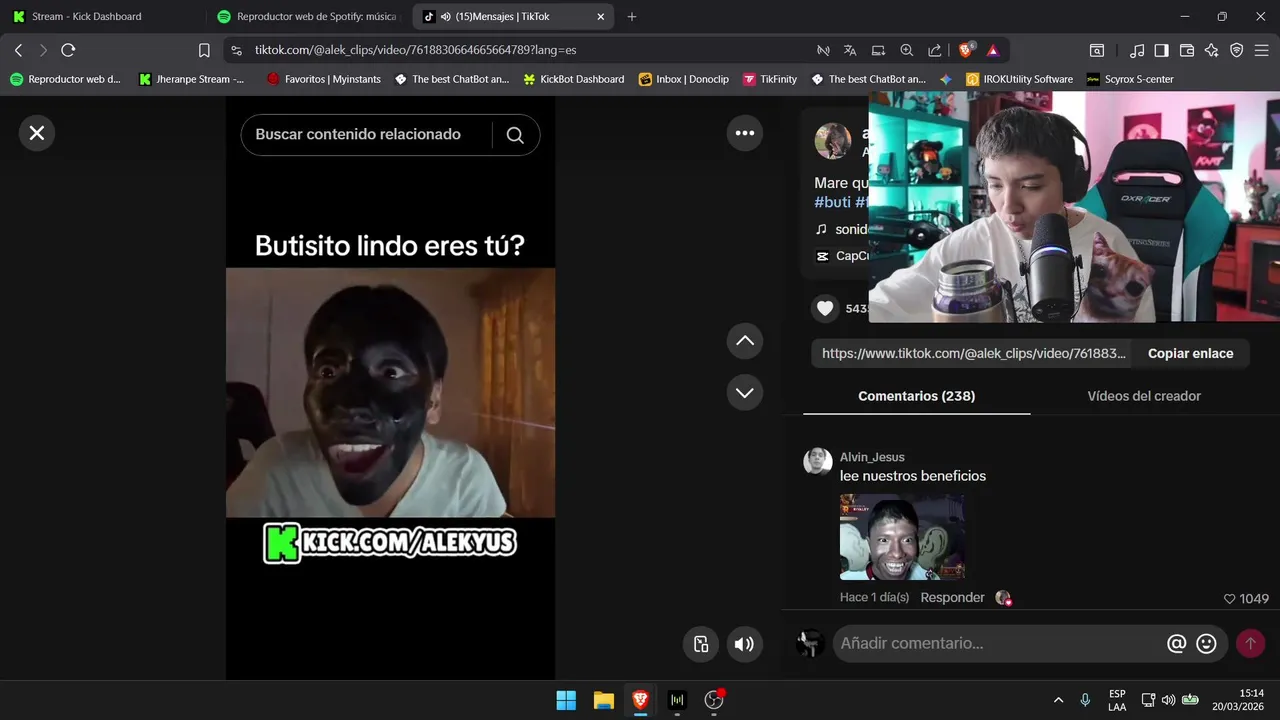Reload the page with refresh icon
Screen dimensions: 1280x720
(x=68, y=50)
